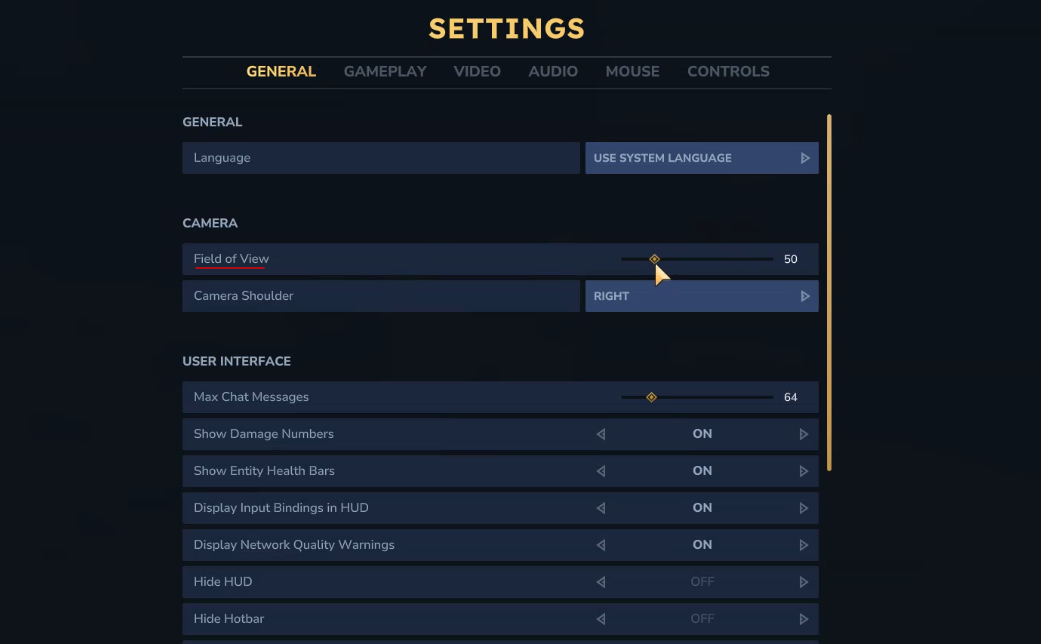Click left arrow for Show Damage Numbers

coord(601,434)
